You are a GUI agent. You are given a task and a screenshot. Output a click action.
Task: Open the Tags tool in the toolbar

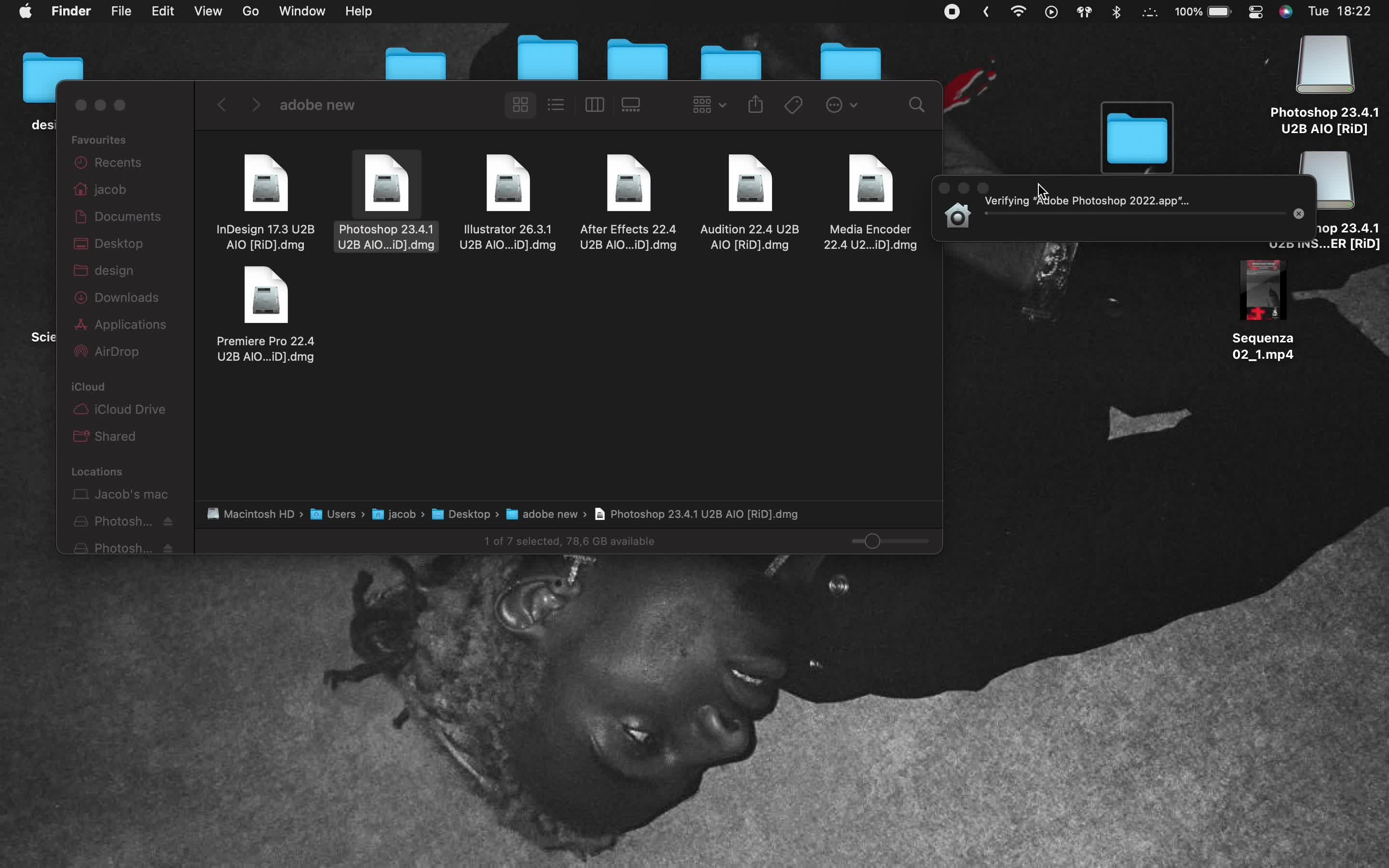point(793,105)
